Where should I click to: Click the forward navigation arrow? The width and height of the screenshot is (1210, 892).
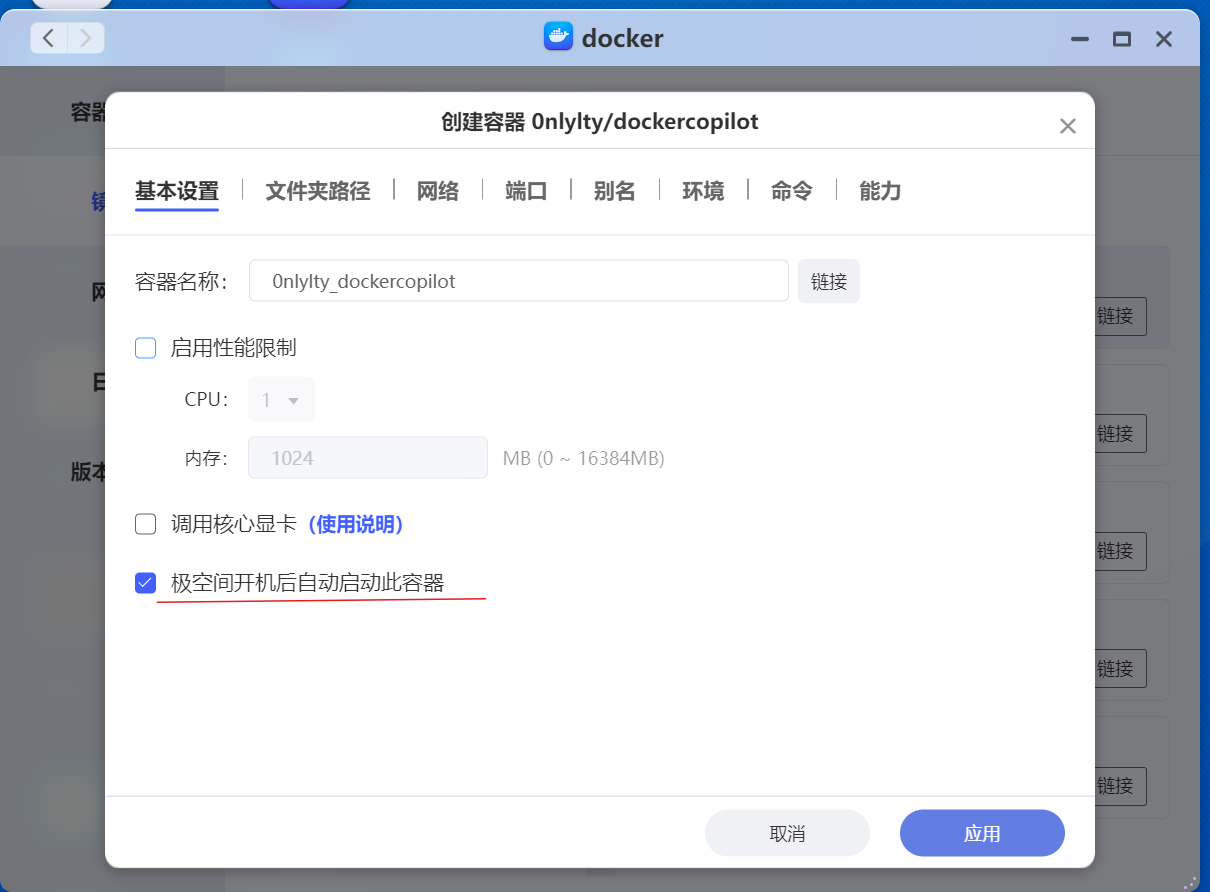coord(86,38)
